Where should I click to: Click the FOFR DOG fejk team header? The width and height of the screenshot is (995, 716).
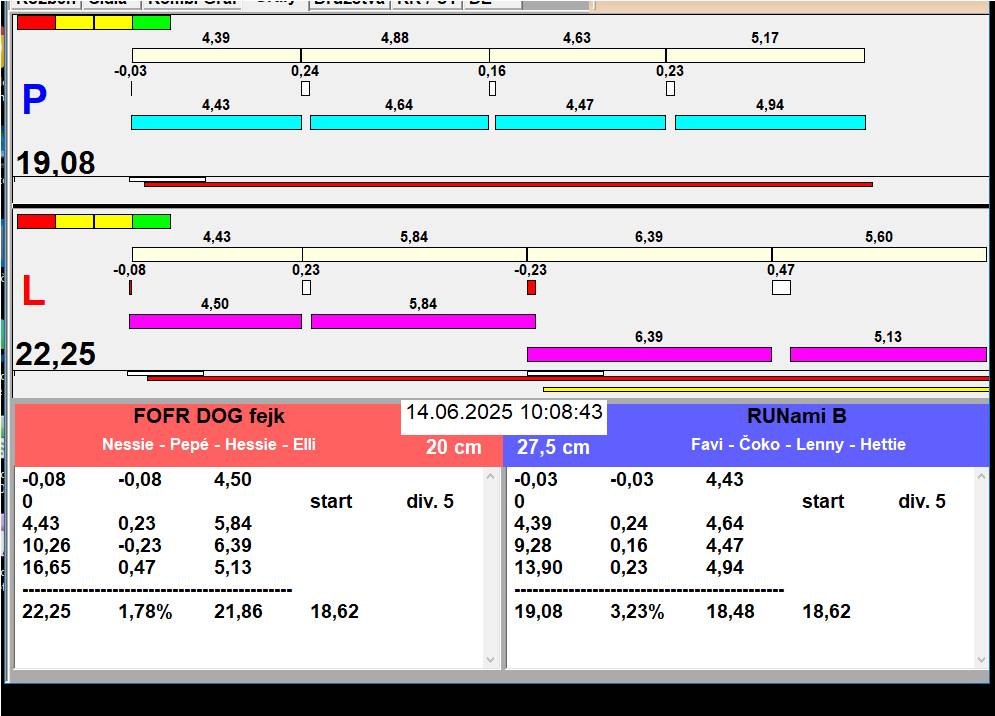point(209,417)
